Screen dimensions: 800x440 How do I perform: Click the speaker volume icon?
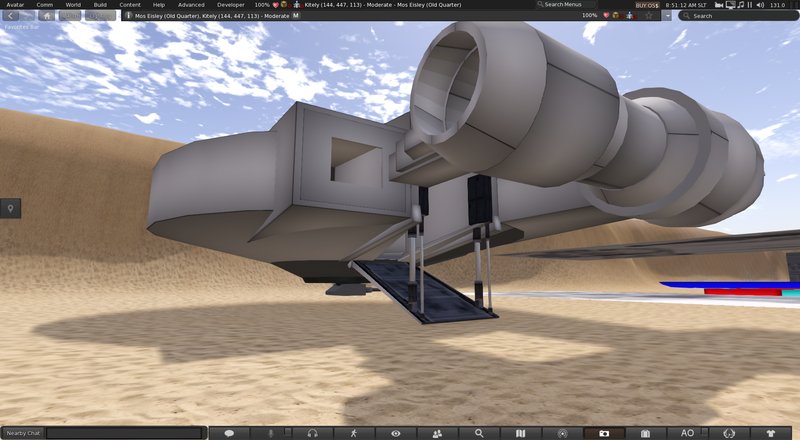point(760,5)
